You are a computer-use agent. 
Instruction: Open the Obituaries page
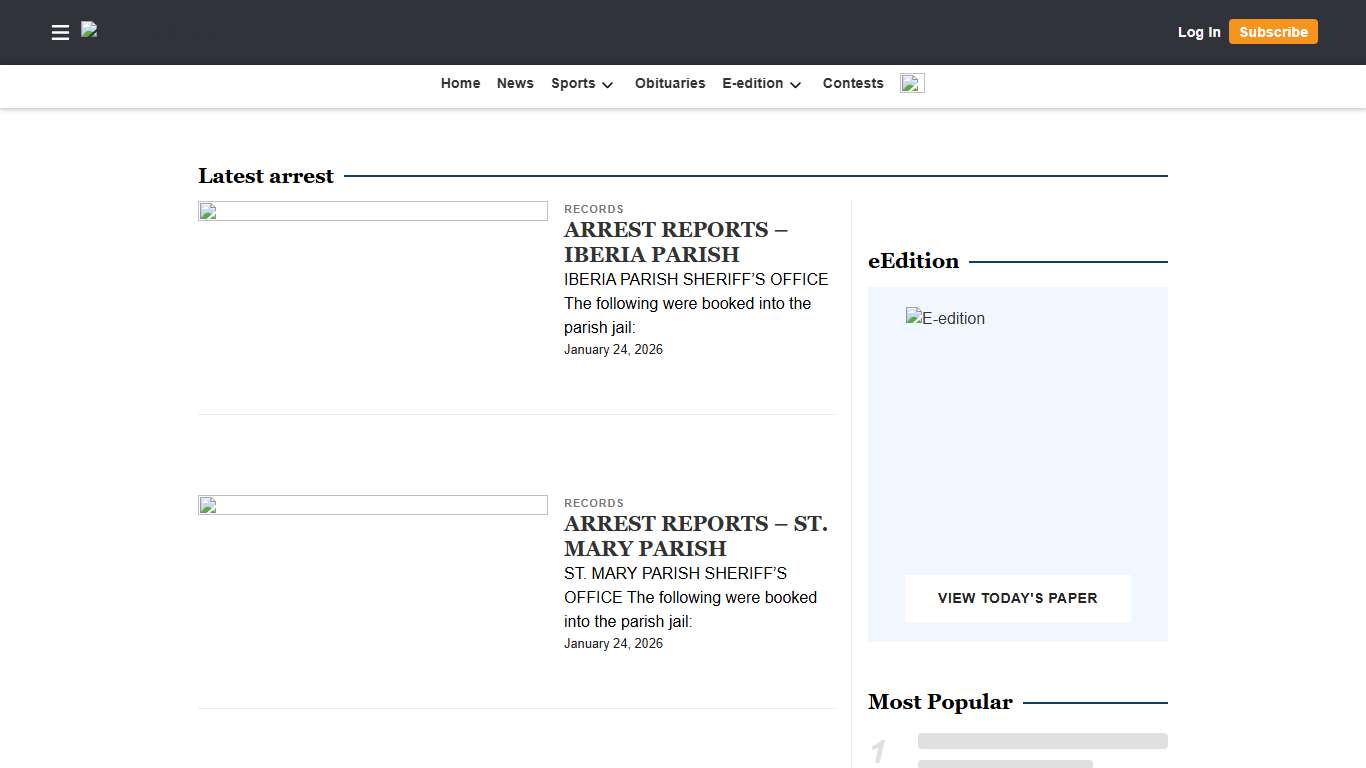(x=670, y=83)
